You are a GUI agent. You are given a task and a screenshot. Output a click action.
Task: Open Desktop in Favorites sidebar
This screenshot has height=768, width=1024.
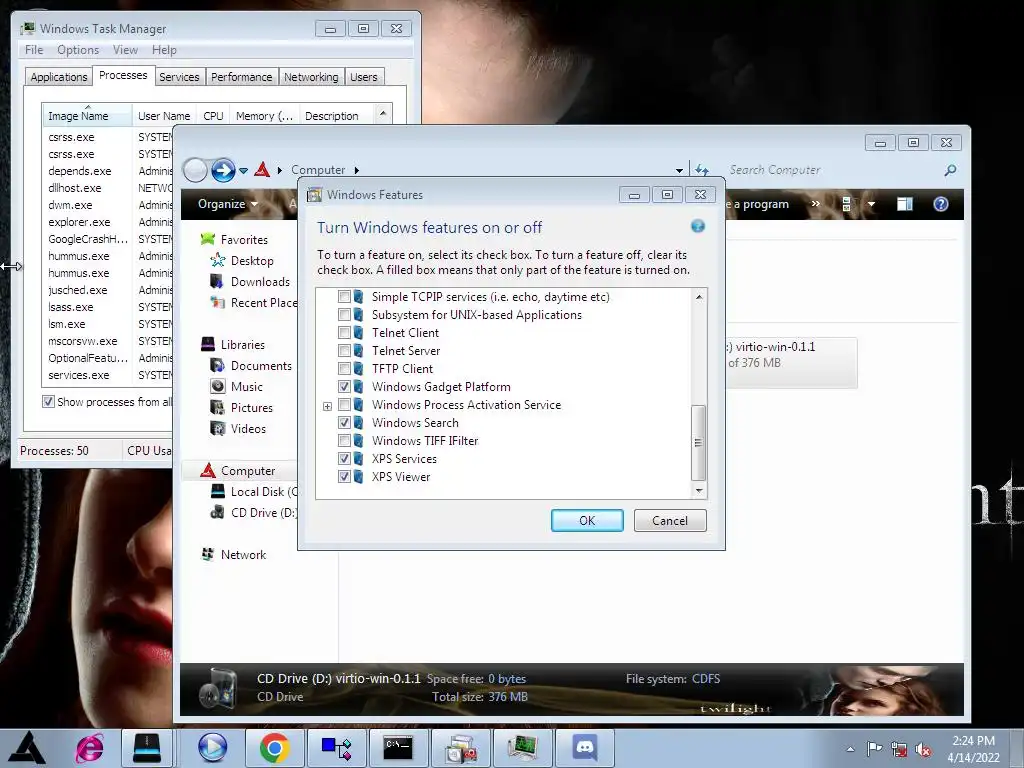252,261
